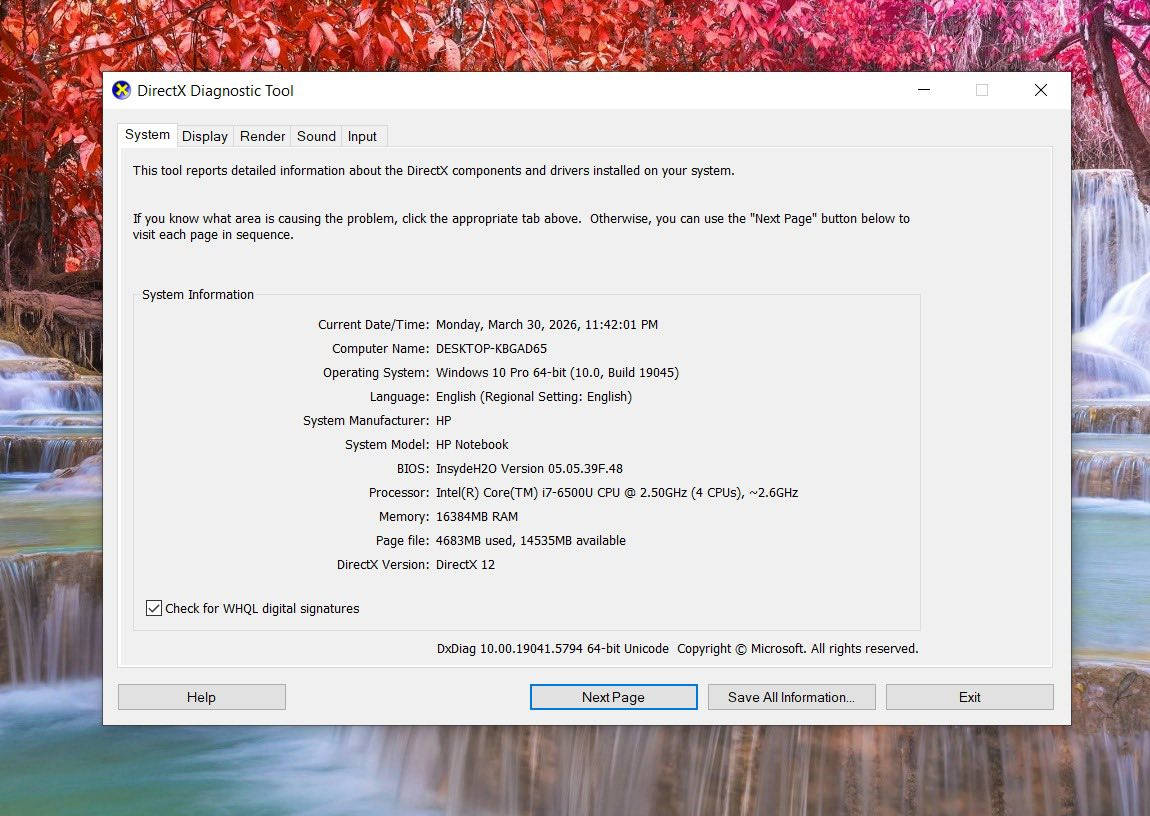Image resolution: width=1150 pixels, height=816 pixels.
Task: Click the Next Page button
Action: point(613,697)
